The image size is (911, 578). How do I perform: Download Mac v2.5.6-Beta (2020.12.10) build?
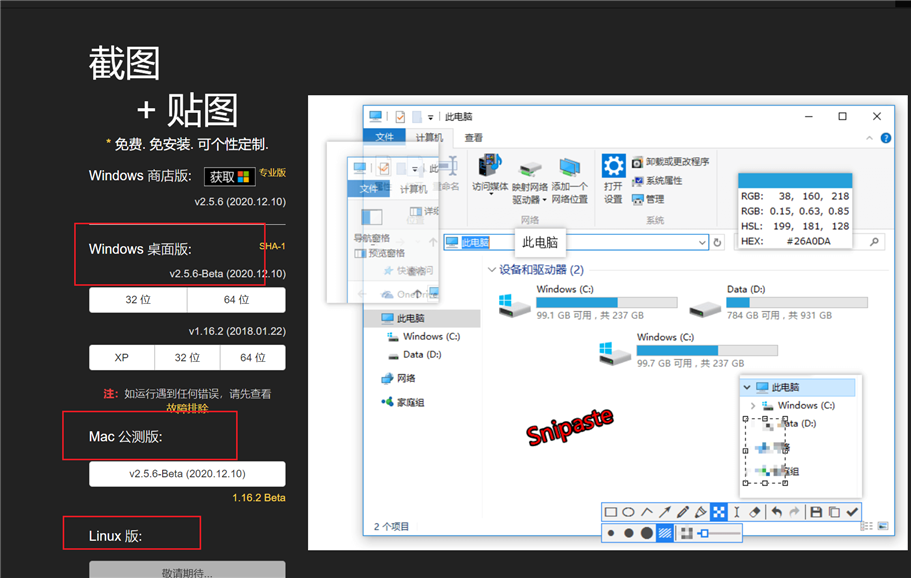click(187, 473)
